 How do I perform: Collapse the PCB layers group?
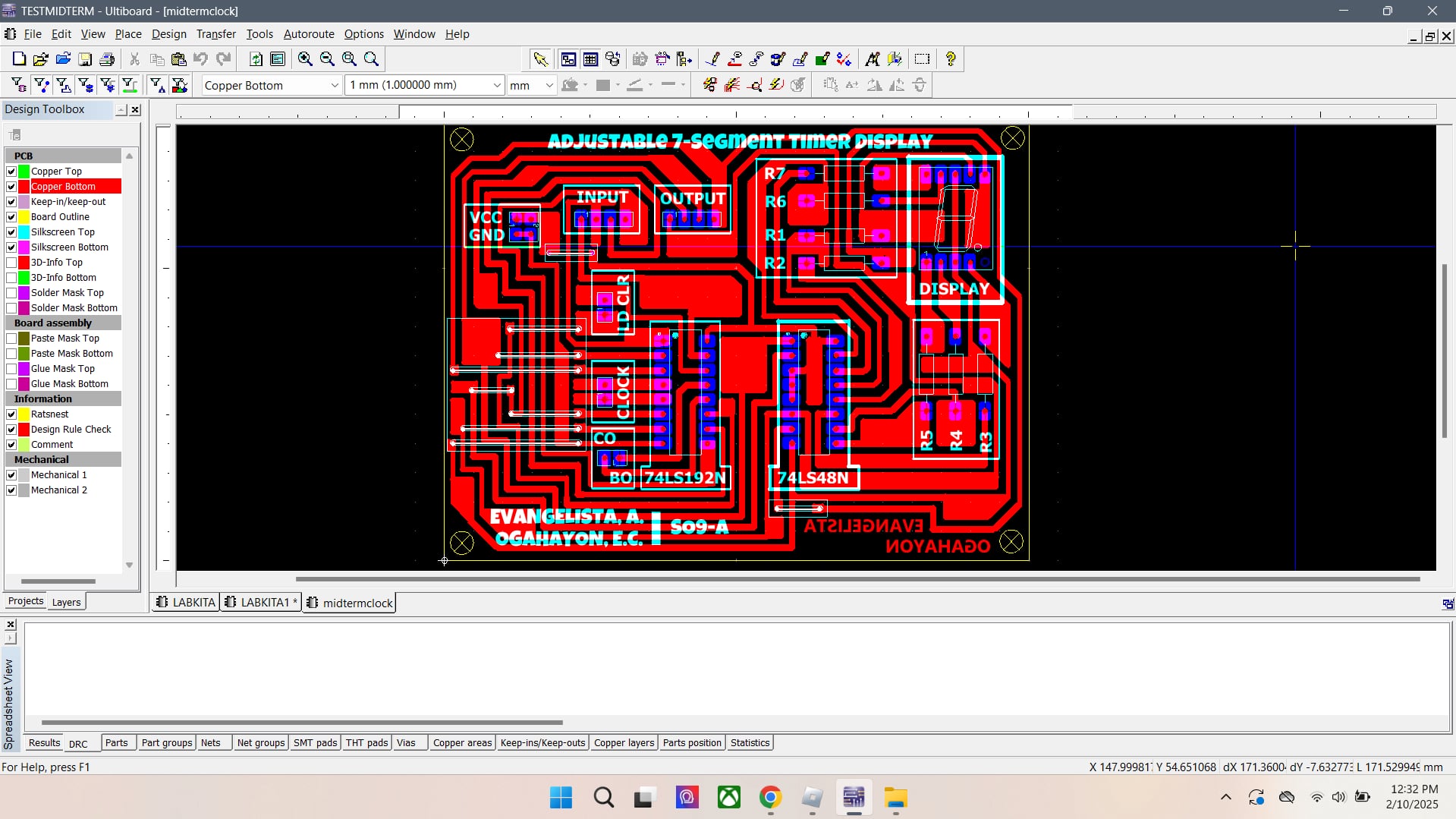[63, 156]
